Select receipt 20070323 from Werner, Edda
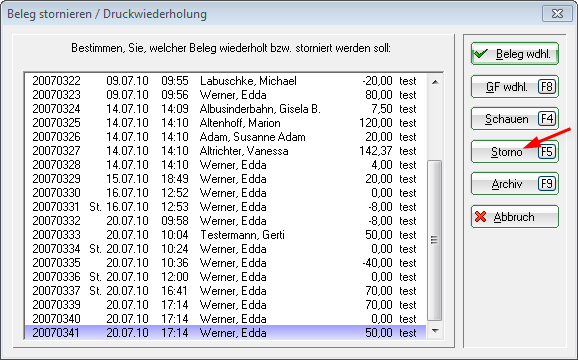Viewport: 578px width, 360px height. click(x=225, y=95)
